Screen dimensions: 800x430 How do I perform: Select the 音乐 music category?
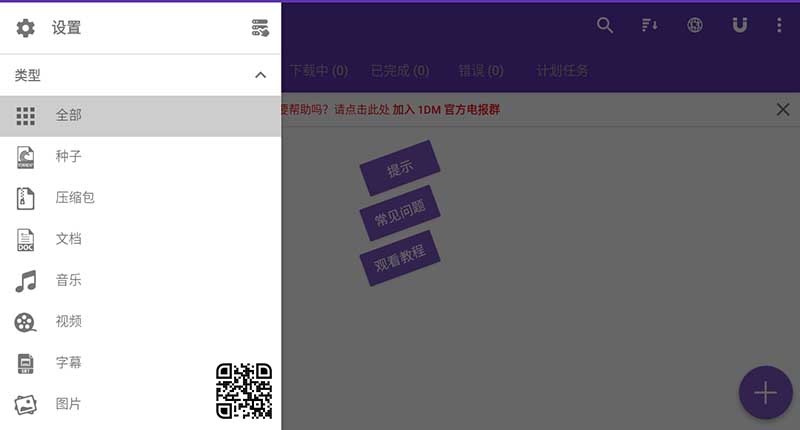(x=68, y=280)
